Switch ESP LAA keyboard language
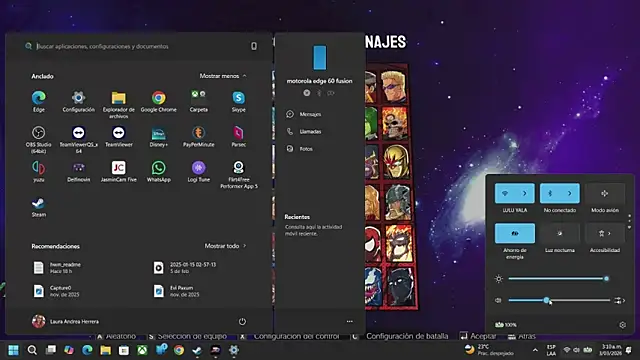 (x=551, y=350)
